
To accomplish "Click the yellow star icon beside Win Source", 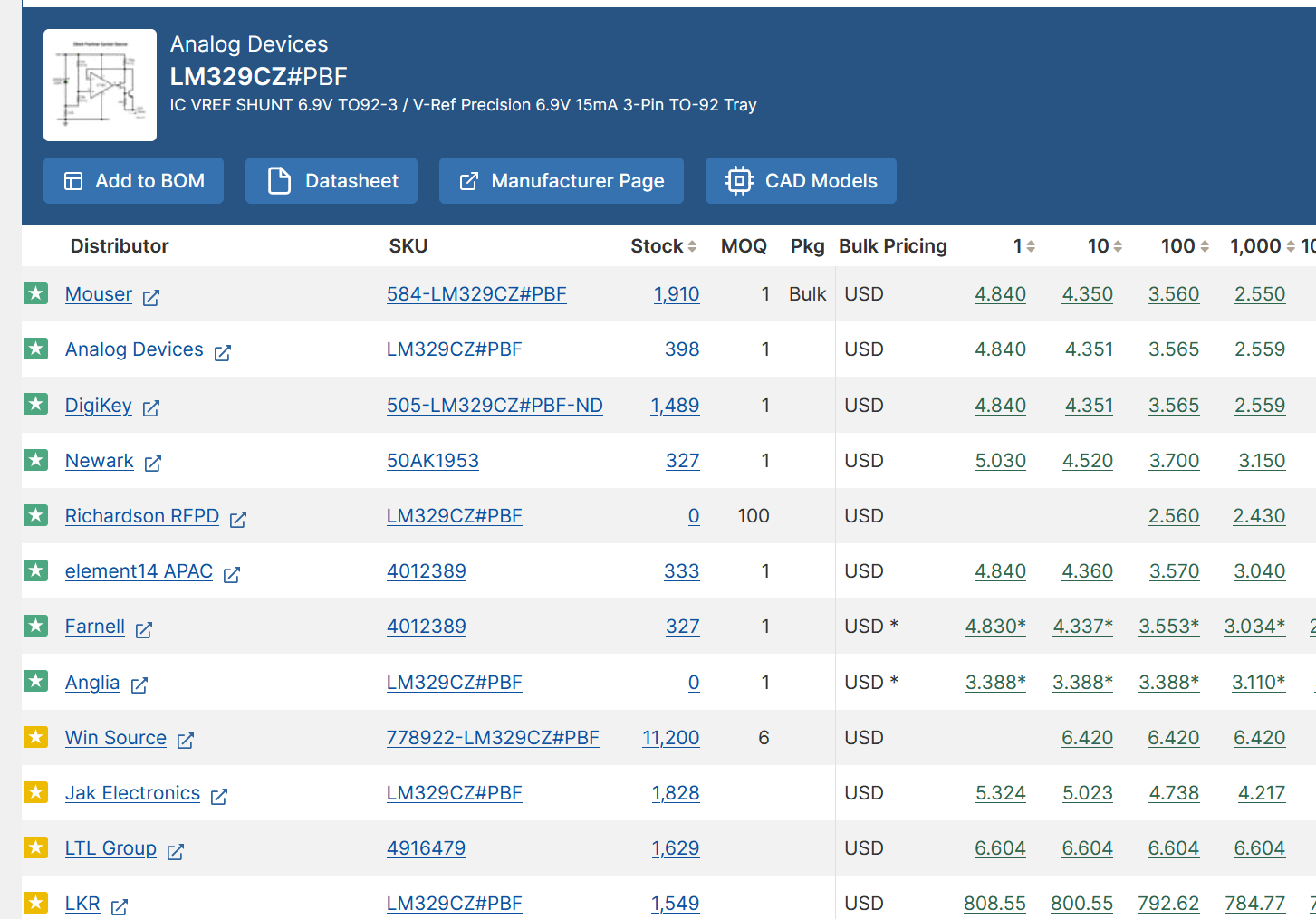I will click(x=35, y=737).
